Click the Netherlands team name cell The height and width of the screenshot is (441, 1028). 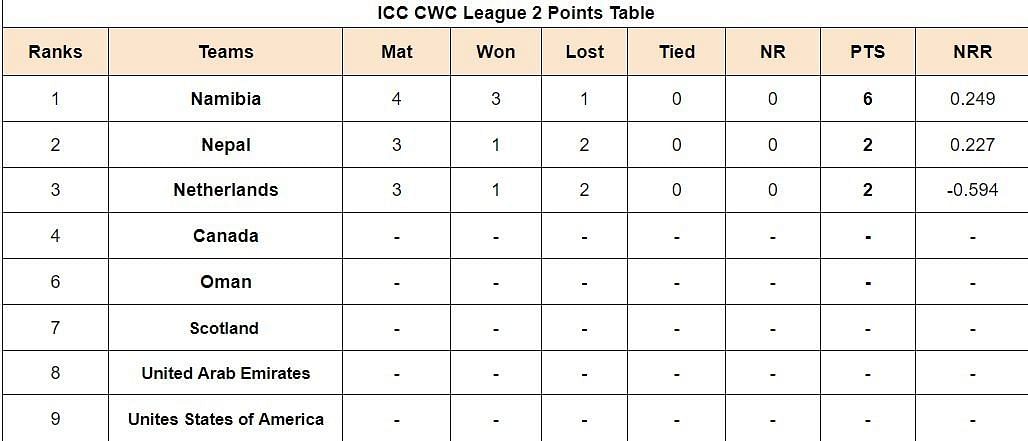pyautogui.click(x=226, y=190)
